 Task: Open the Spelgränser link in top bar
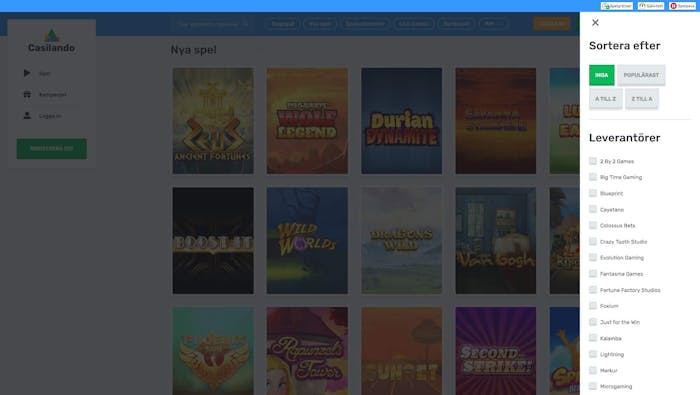(x=617, y=6)
